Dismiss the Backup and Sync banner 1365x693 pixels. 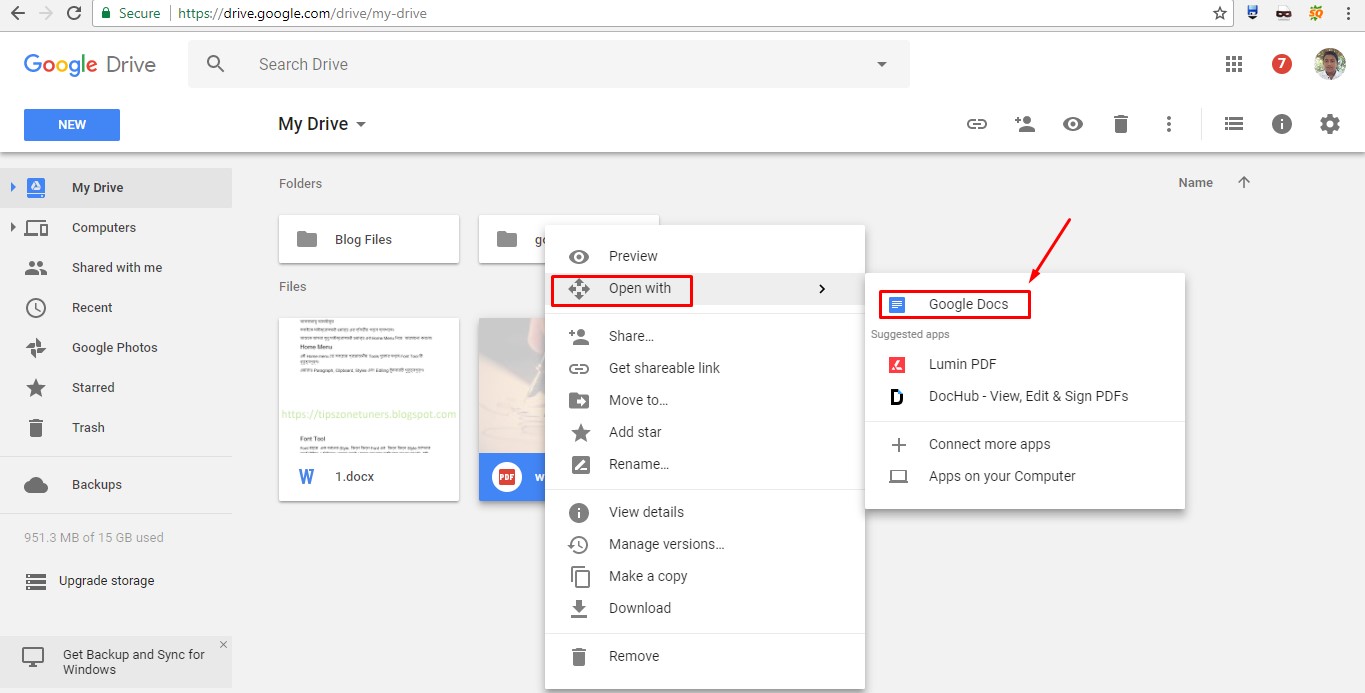(223, 645)
